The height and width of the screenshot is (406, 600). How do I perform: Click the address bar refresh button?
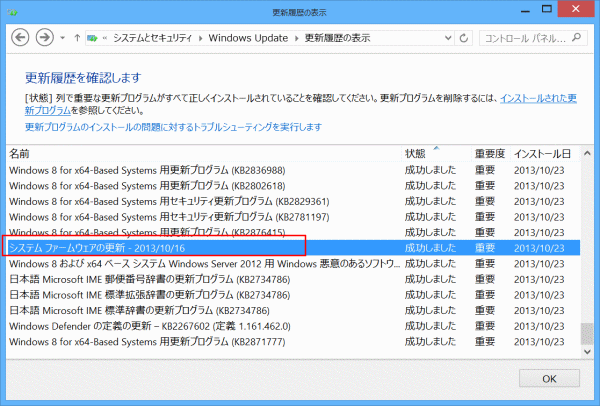(464, 39)
